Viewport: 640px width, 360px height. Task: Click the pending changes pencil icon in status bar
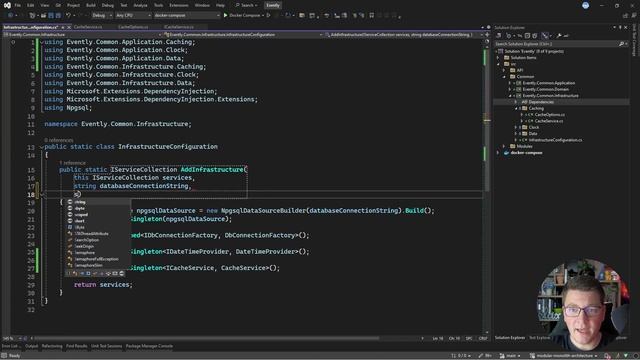(x=480, y=356)
